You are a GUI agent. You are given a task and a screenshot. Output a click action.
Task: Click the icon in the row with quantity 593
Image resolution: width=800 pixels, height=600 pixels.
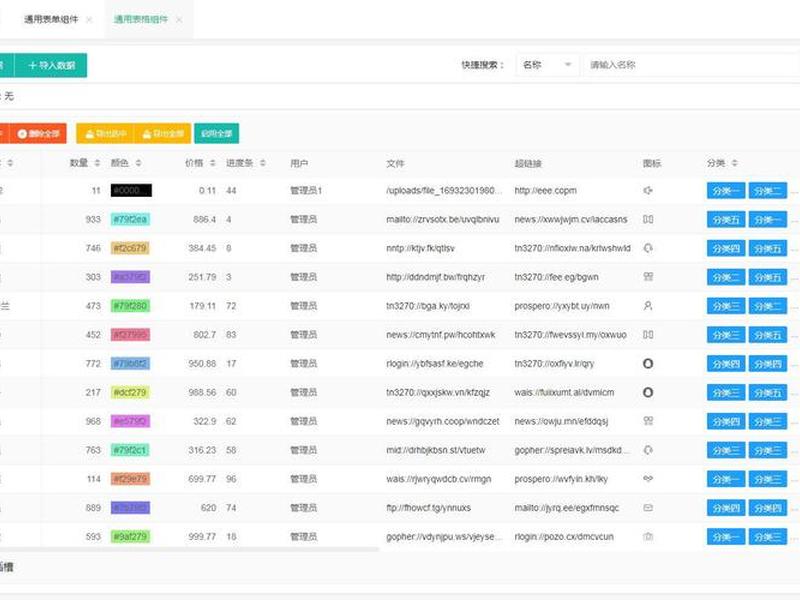648,536
